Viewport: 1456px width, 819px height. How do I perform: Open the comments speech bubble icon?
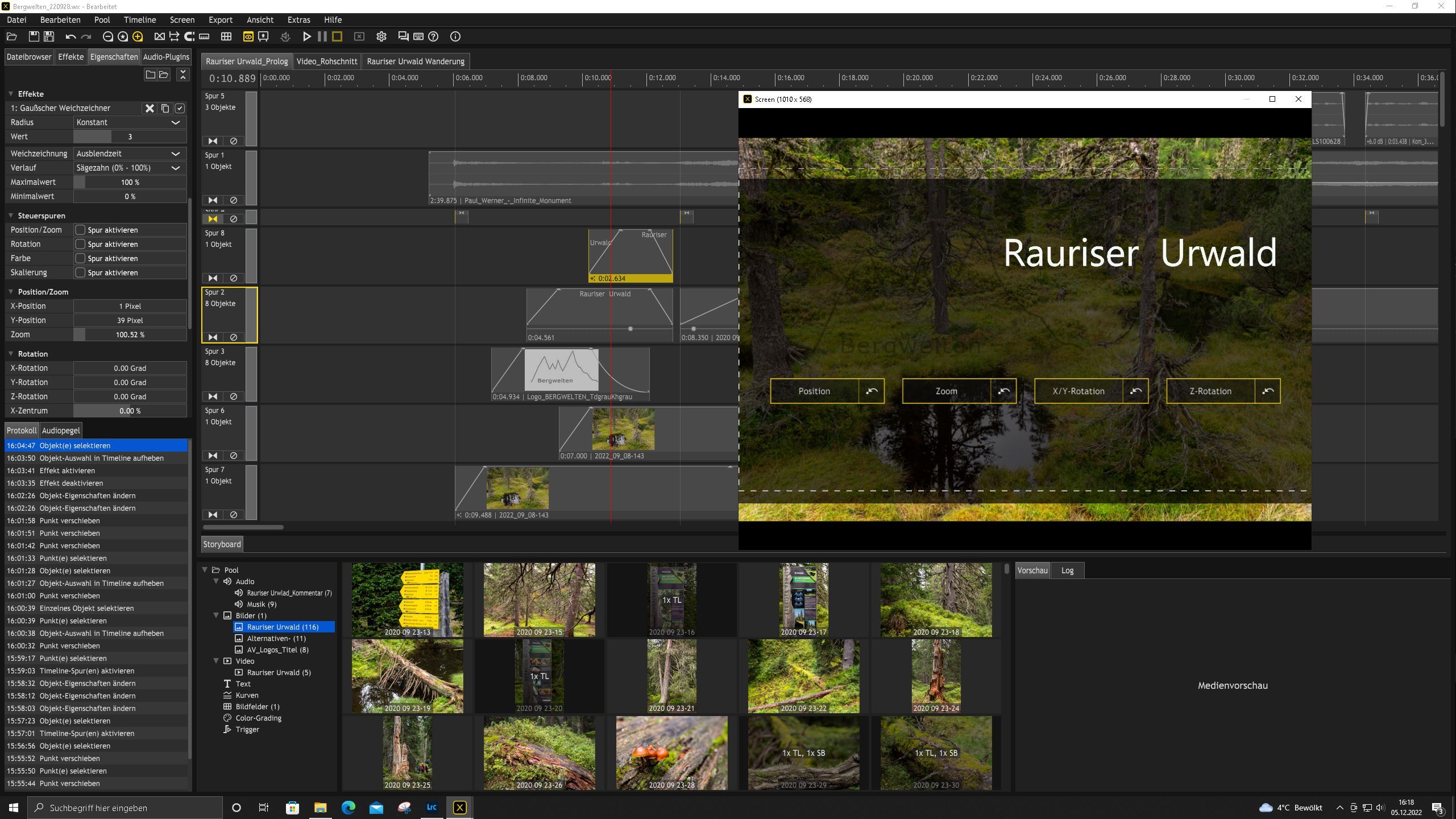403,36
